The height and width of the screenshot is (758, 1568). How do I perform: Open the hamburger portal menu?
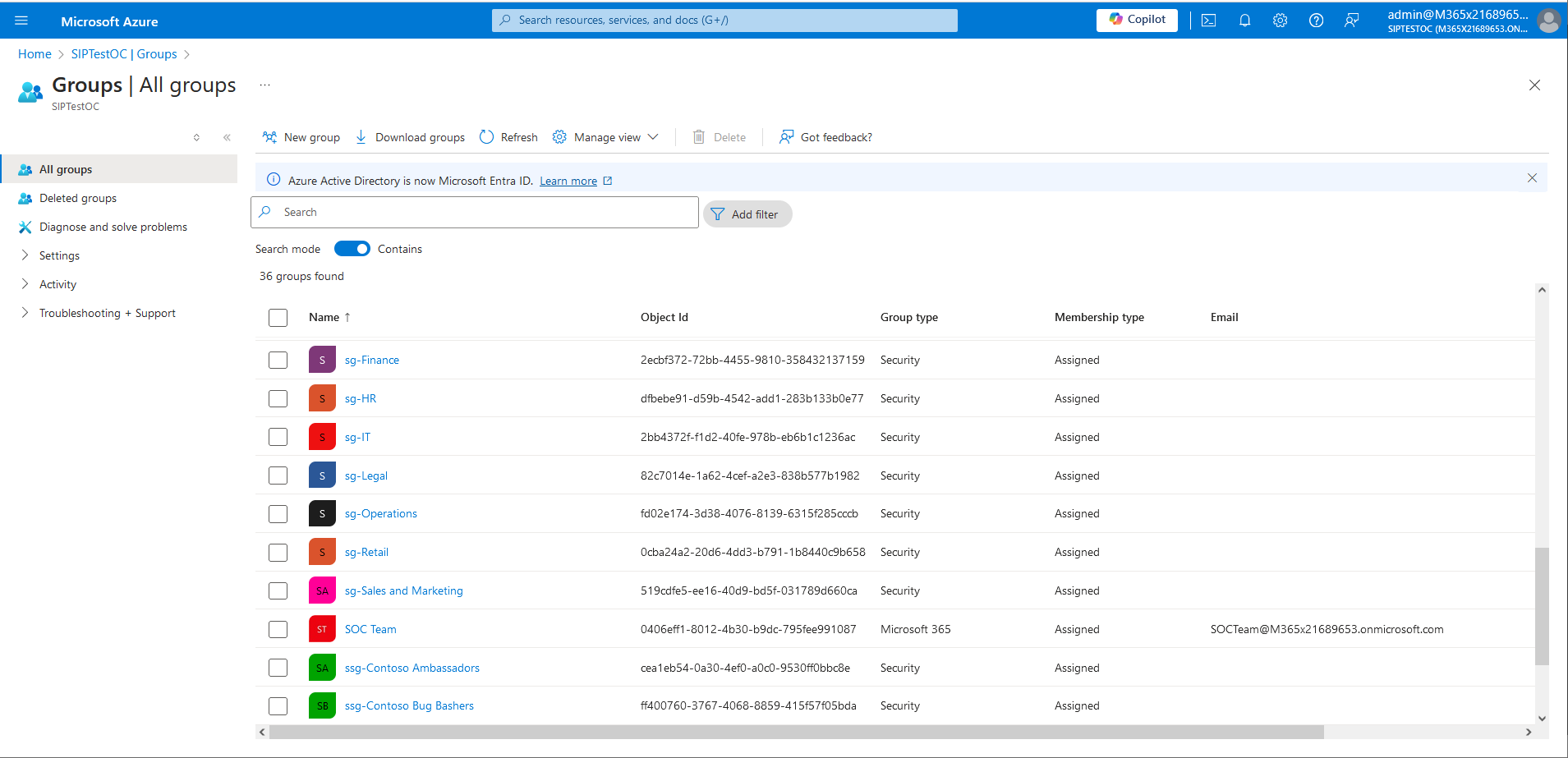(21, 21)
